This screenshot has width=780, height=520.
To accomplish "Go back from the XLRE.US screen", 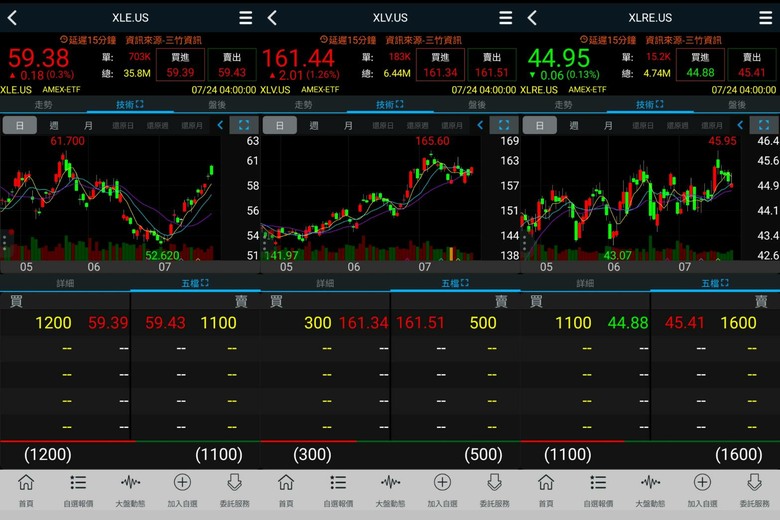I will [532, 18].
